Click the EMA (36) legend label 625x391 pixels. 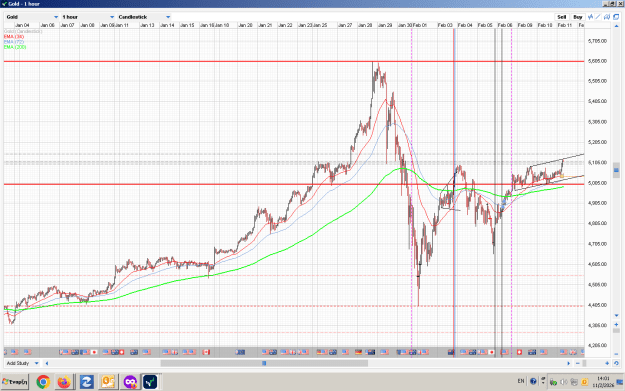(14, 36)
